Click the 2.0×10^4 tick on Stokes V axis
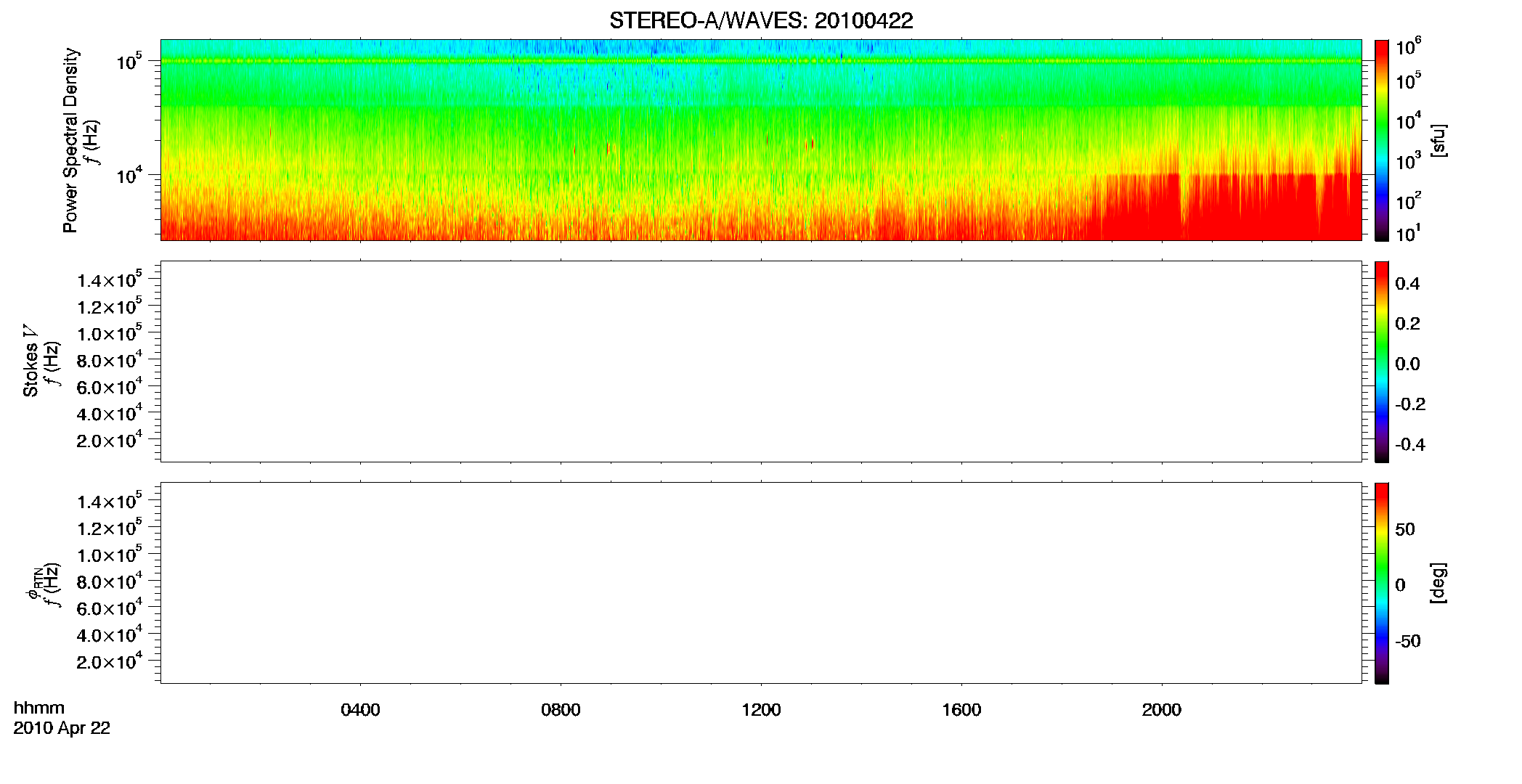This screenshot has height=784, width=1522. (x=110, y=440)
